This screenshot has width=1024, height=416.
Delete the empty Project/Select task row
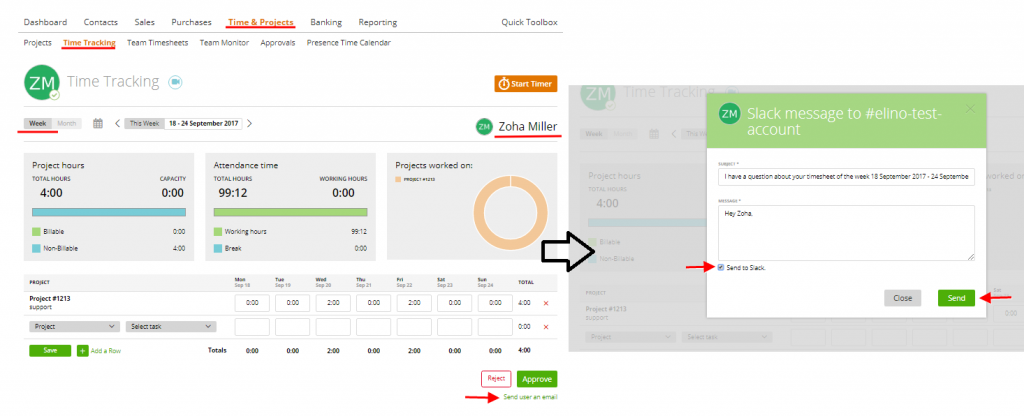pos(546,327)
